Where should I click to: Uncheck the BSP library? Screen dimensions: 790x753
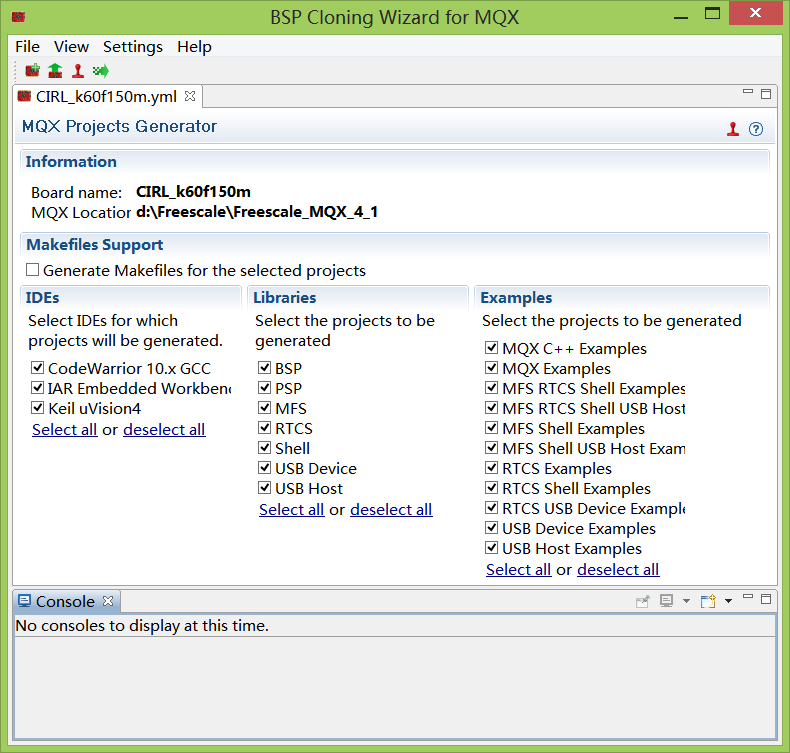tap(265, 368)
